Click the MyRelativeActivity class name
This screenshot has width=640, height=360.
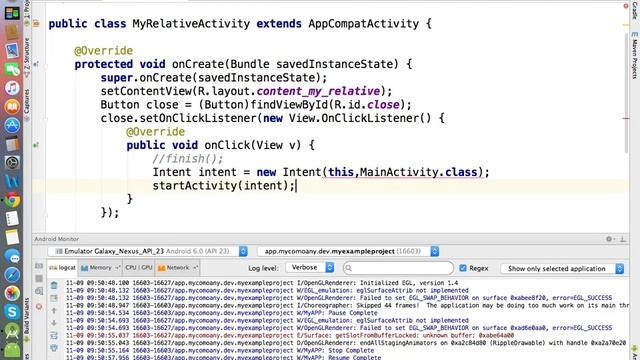coord(191,24)
